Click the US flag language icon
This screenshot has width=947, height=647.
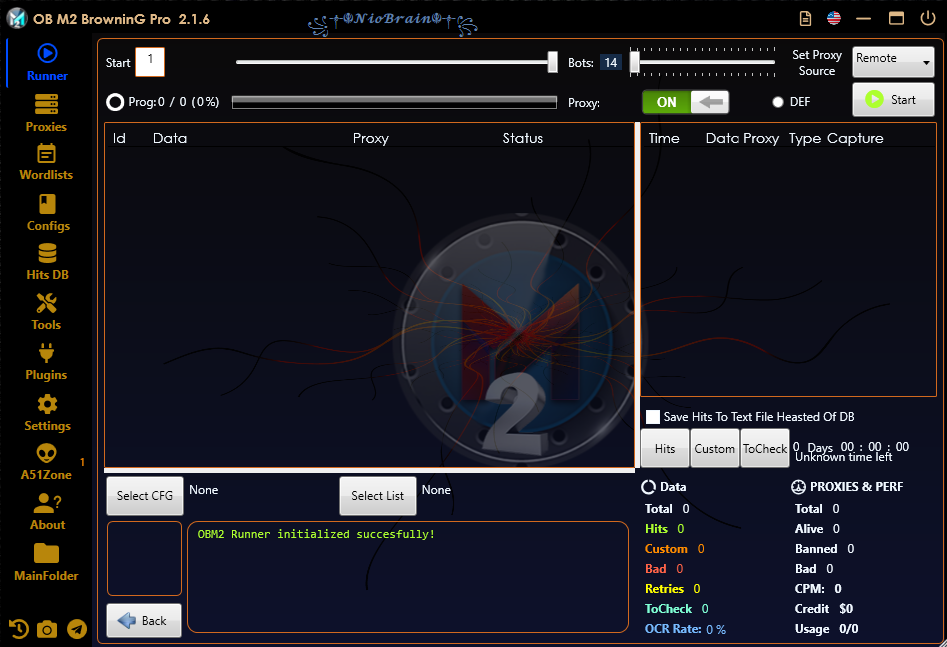pyautogui.click(x=834, y=18)
